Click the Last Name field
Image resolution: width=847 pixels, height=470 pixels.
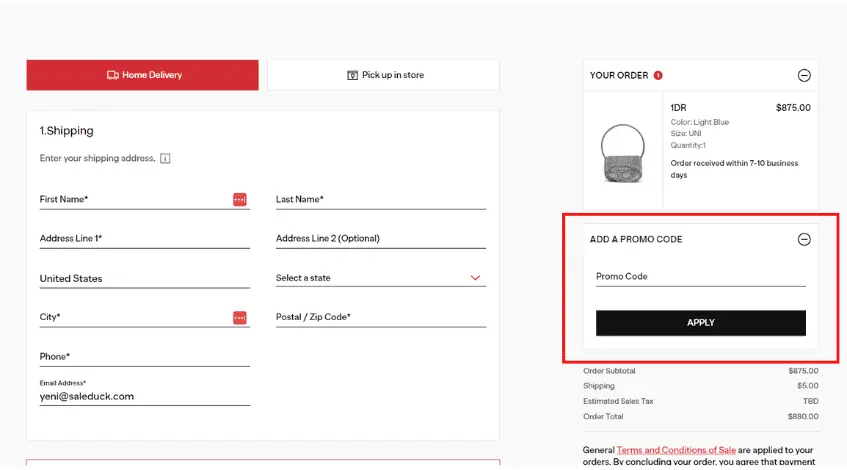(x=380, y=200)
